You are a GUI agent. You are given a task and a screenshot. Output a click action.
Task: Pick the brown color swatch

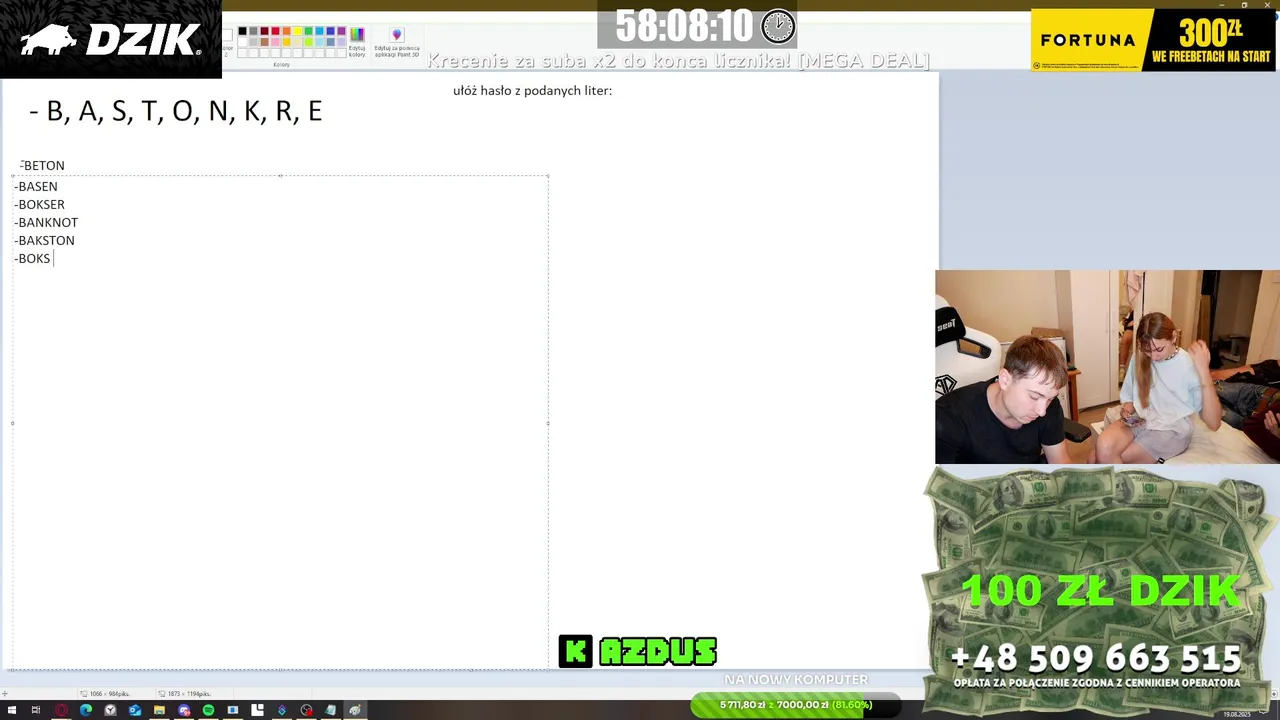coord(264,42)
